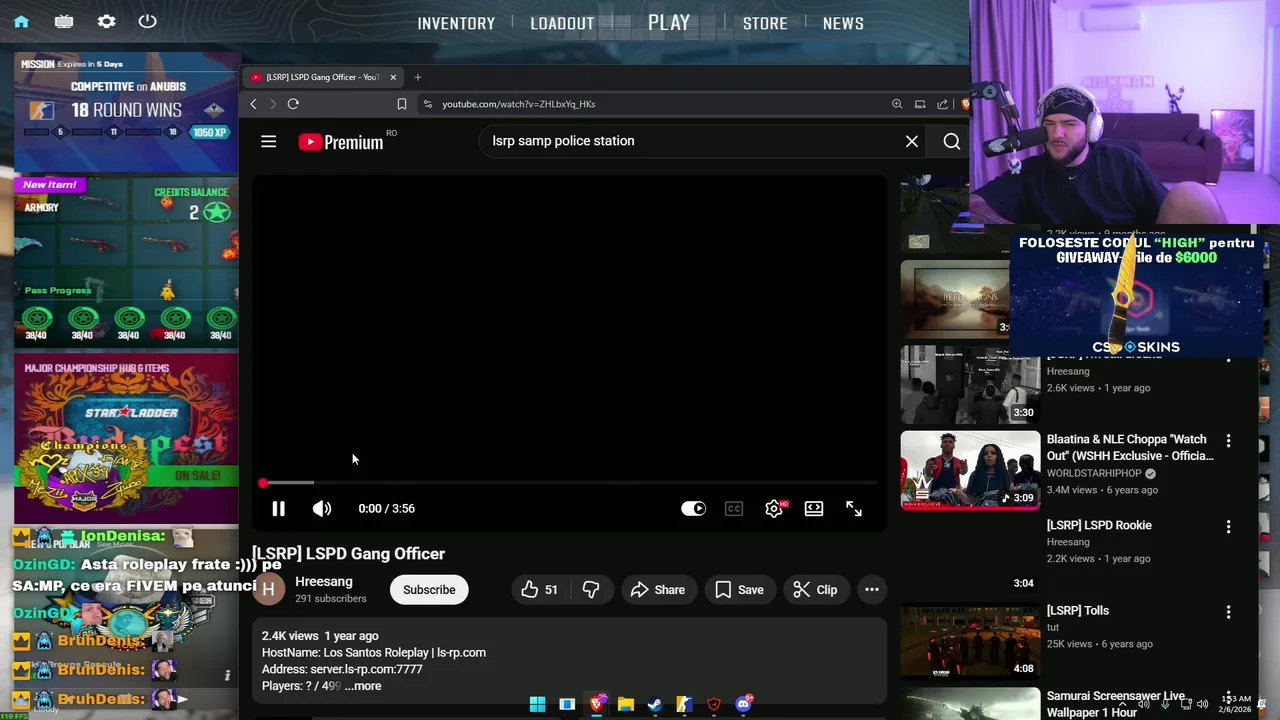Close the LSPD Gang Officer browser tab
This screenshot has width=1280, height=720.
click(x=393, y=77)
